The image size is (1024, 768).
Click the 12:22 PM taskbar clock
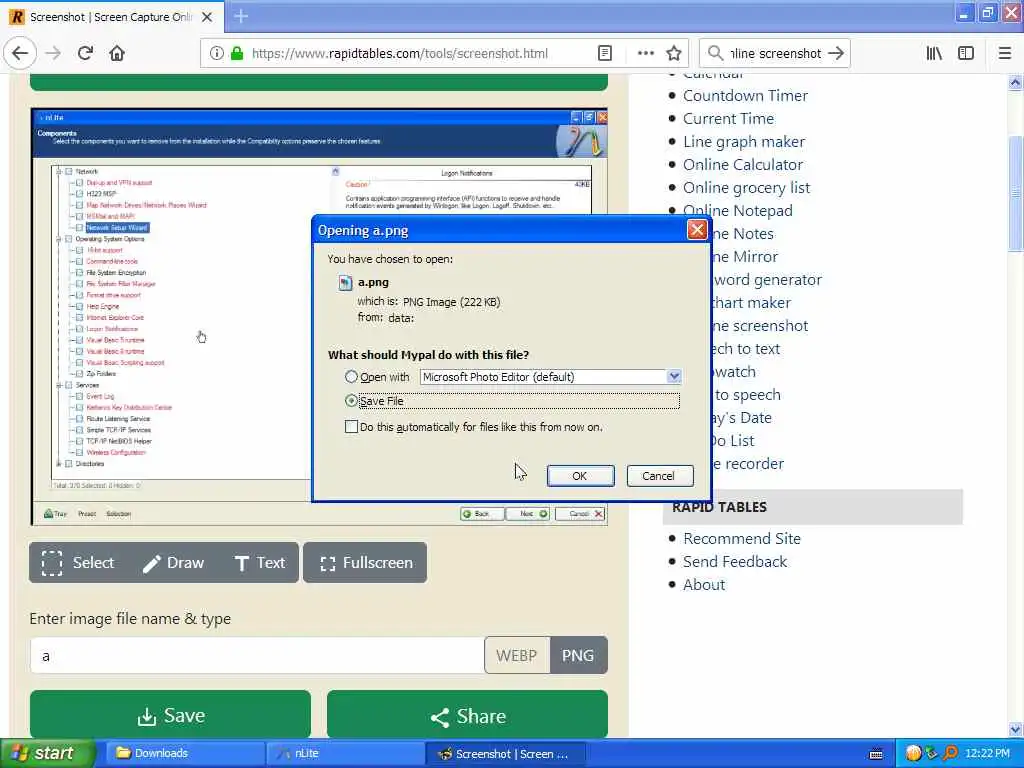(x=986, y=753)
